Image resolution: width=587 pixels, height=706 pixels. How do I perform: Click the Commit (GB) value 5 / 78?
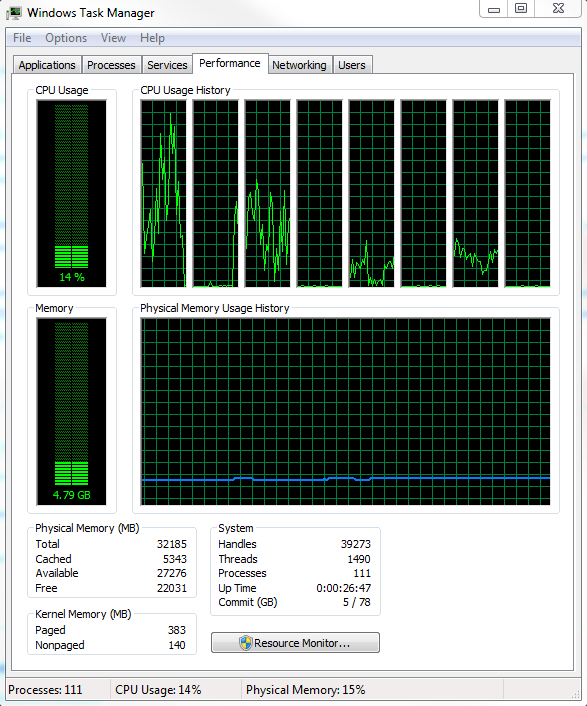point(357,602)
